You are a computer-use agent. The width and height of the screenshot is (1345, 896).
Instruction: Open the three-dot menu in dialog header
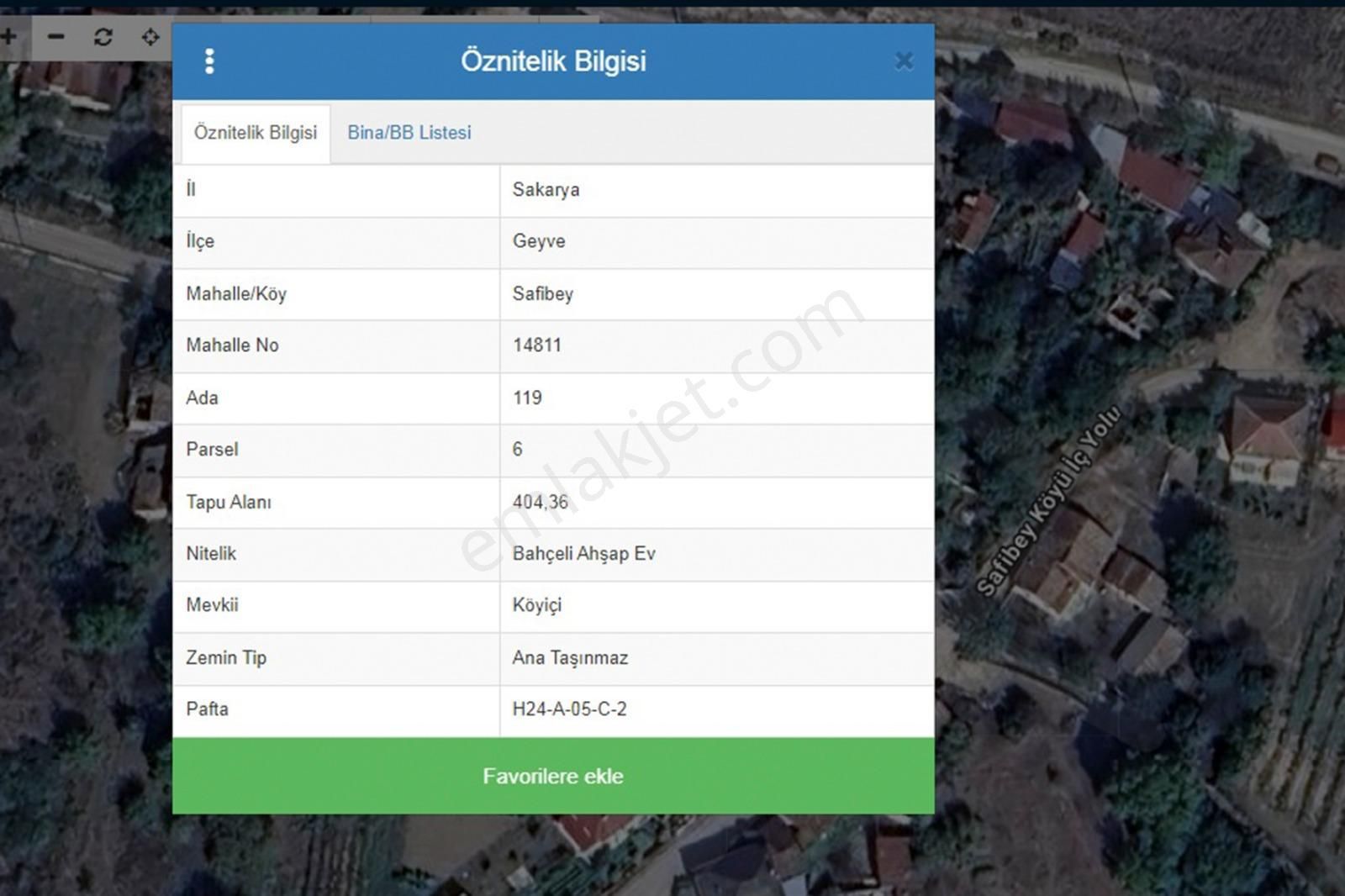point(209,61)
